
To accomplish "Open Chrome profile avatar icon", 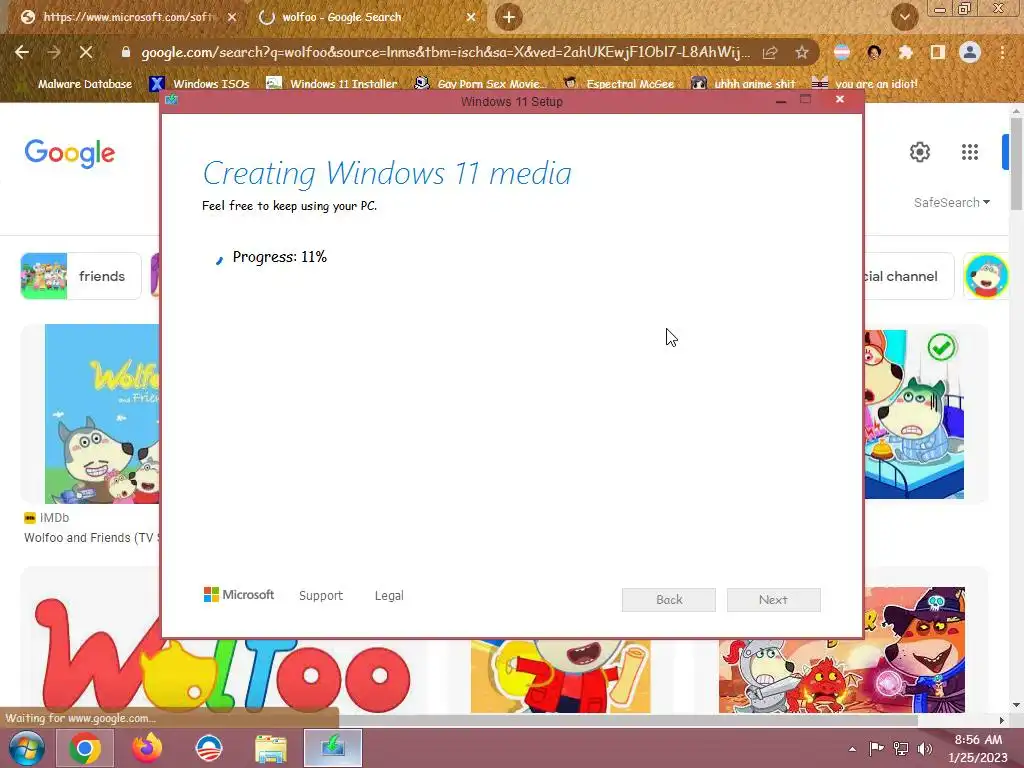I will (970, 52).
